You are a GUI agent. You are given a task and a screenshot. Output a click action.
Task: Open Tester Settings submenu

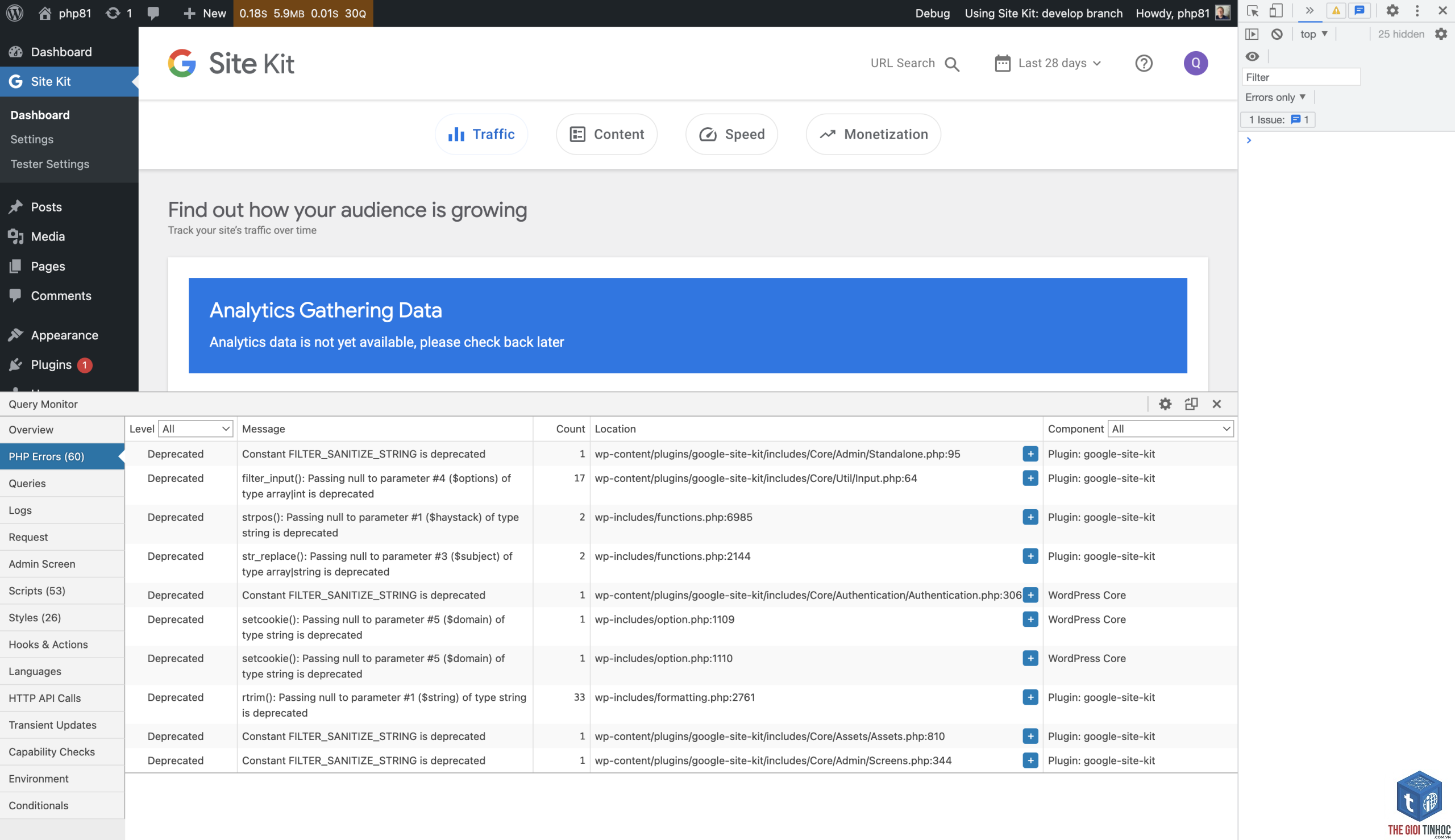coord(49,164)
